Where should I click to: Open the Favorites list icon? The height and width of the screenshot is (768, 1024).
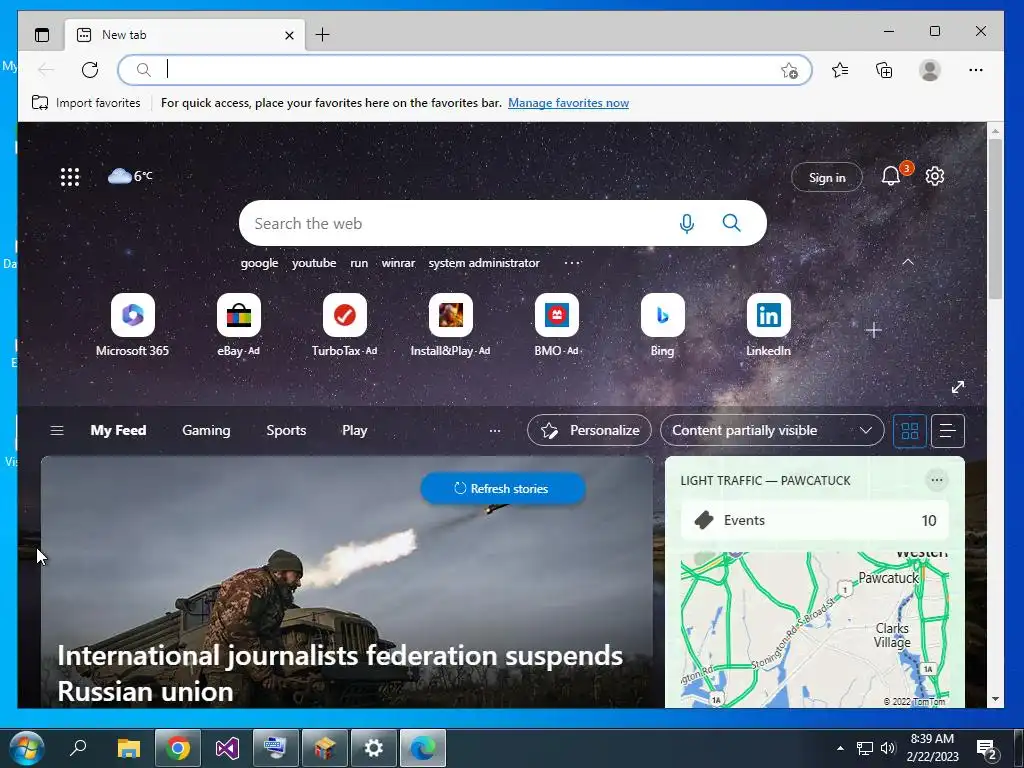pos(840,70)
